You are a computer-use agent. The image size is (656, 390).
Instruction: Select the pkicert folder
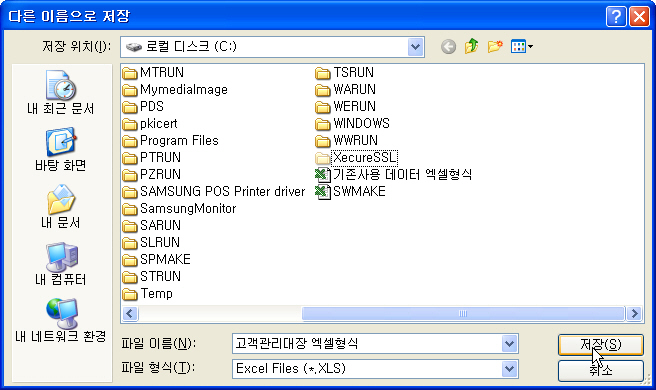click(150, 124)
